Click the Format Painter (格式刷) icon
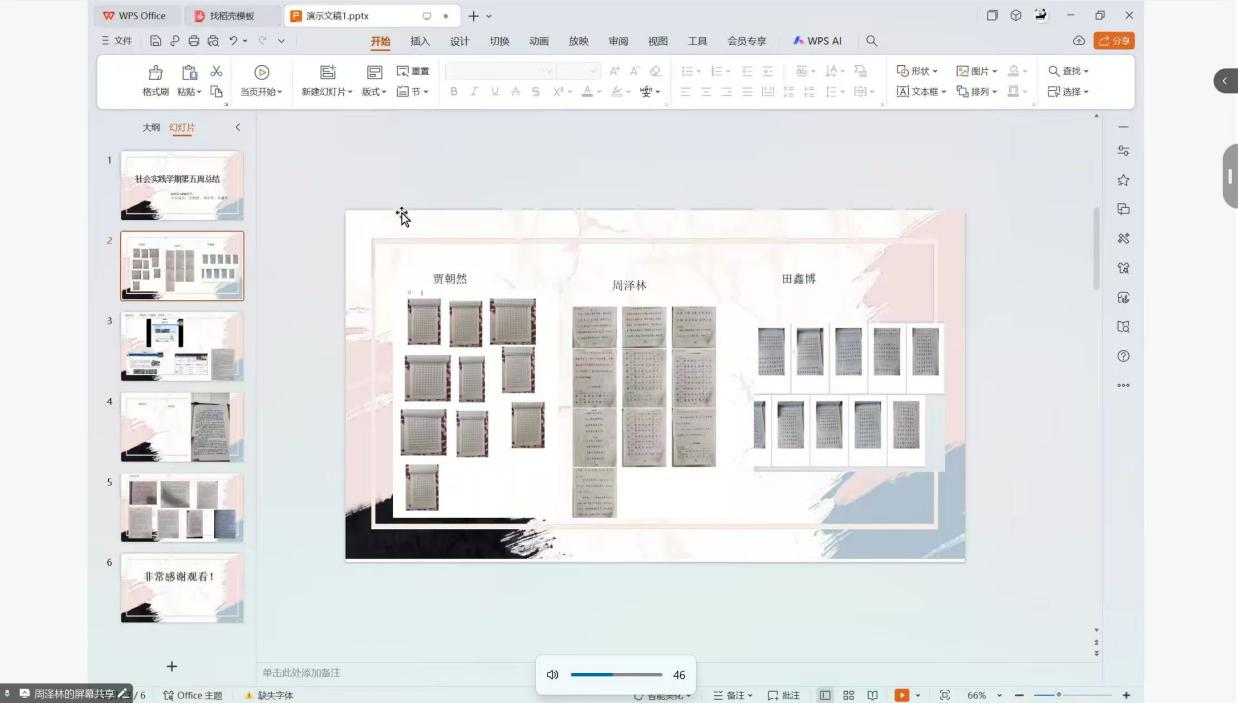1238x703 pixels. click(x=155, y=73)
